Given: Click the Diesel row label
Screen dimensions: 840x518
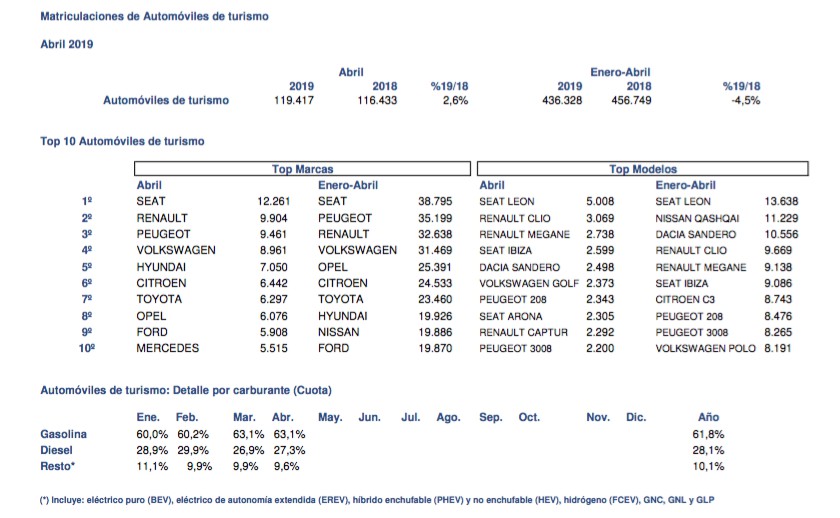Looking at the screenshot, I should click(56, 451).
